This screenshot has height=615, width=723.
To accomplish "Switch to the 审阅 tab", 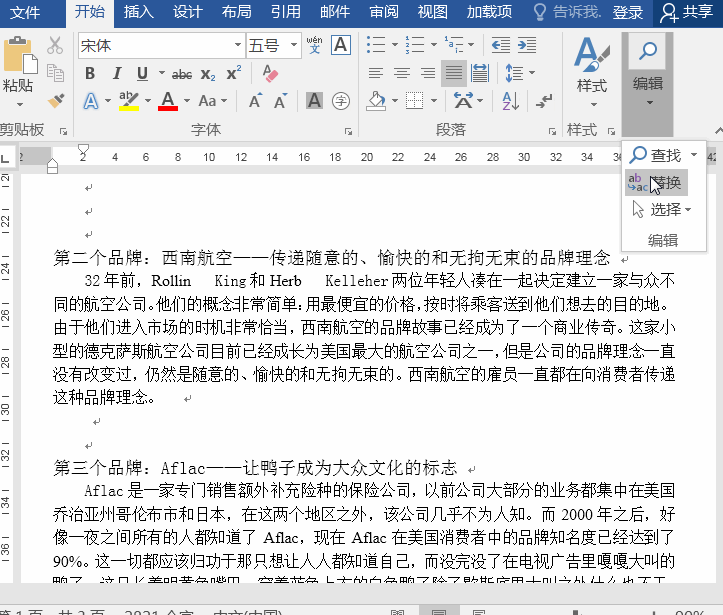I will (384, 12).
